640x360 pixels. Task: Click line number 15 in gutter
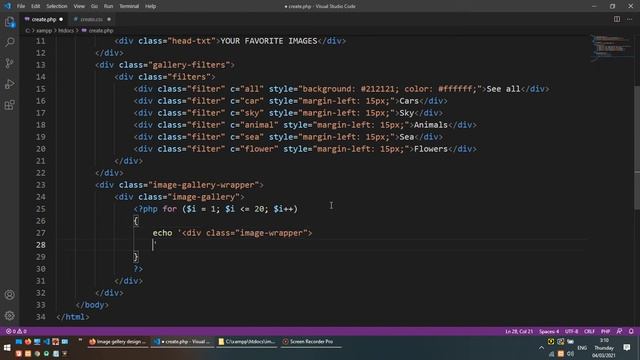click(41, 89)
